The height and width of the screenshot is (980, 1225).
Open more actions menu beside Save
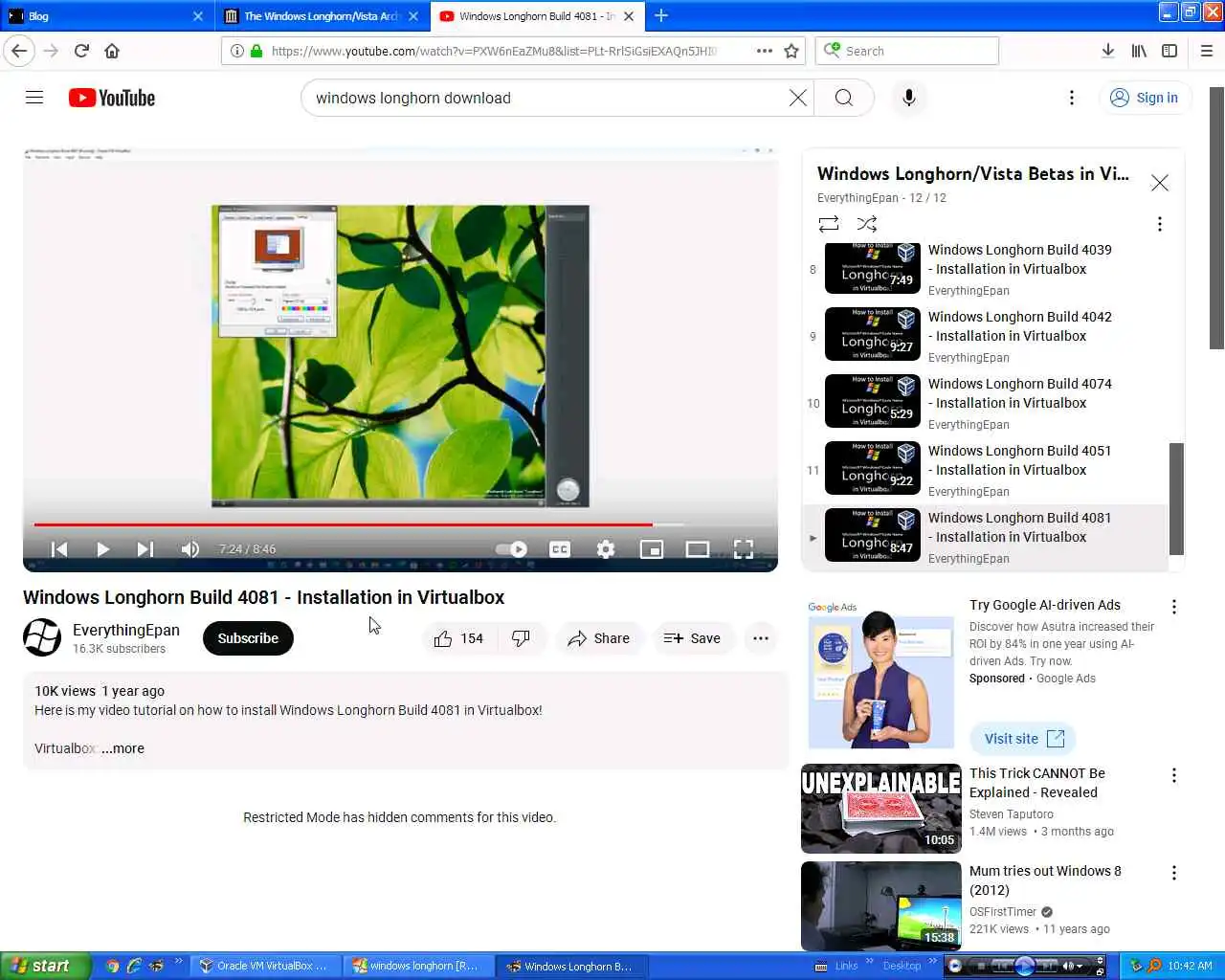click(761, 638)
